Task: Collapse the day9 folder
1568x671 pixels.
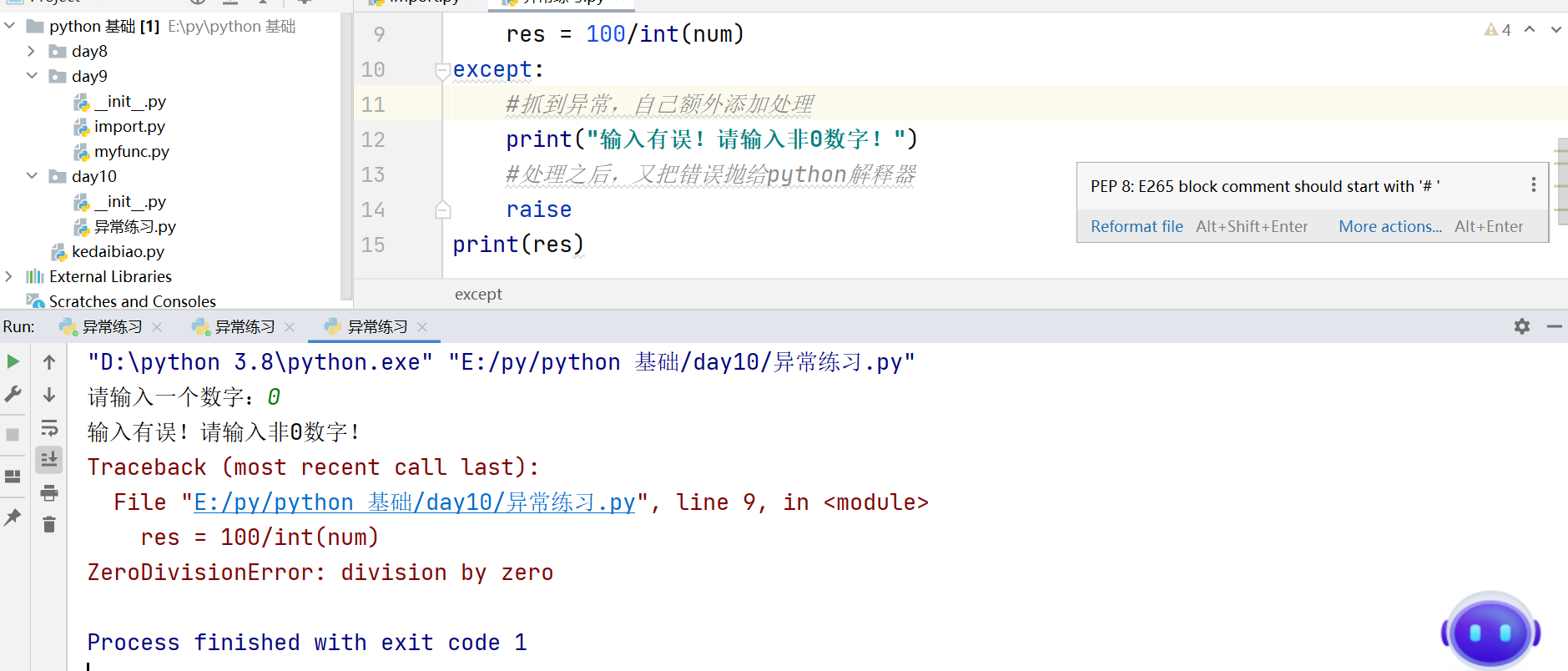Action: coord(32,76)
